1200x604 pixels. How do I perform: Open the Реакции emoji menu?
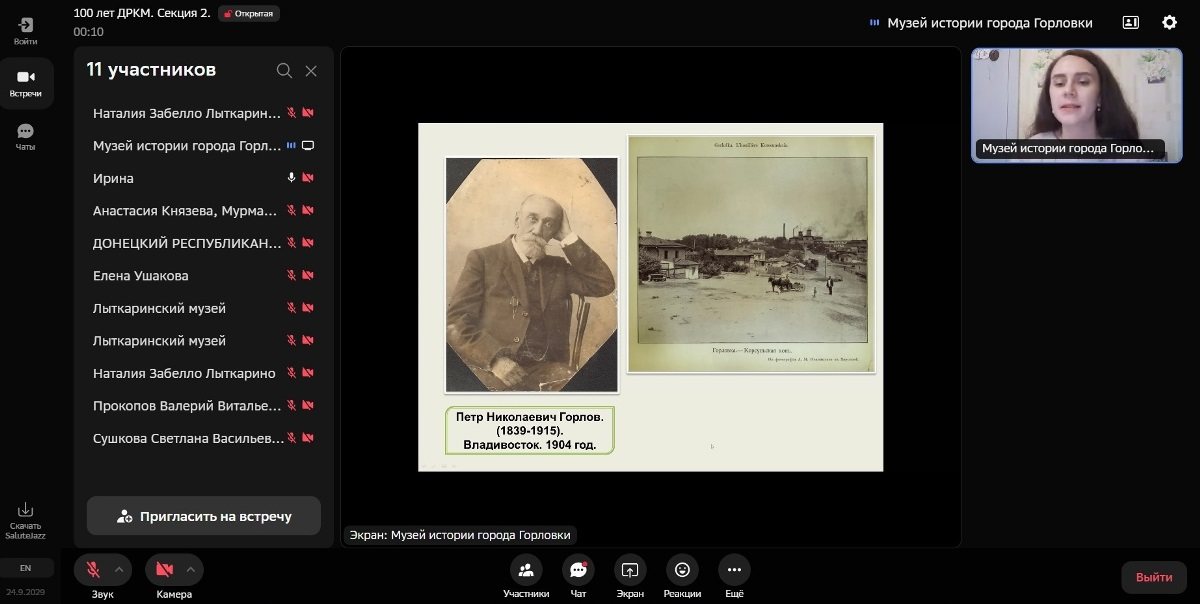[682, 570]
